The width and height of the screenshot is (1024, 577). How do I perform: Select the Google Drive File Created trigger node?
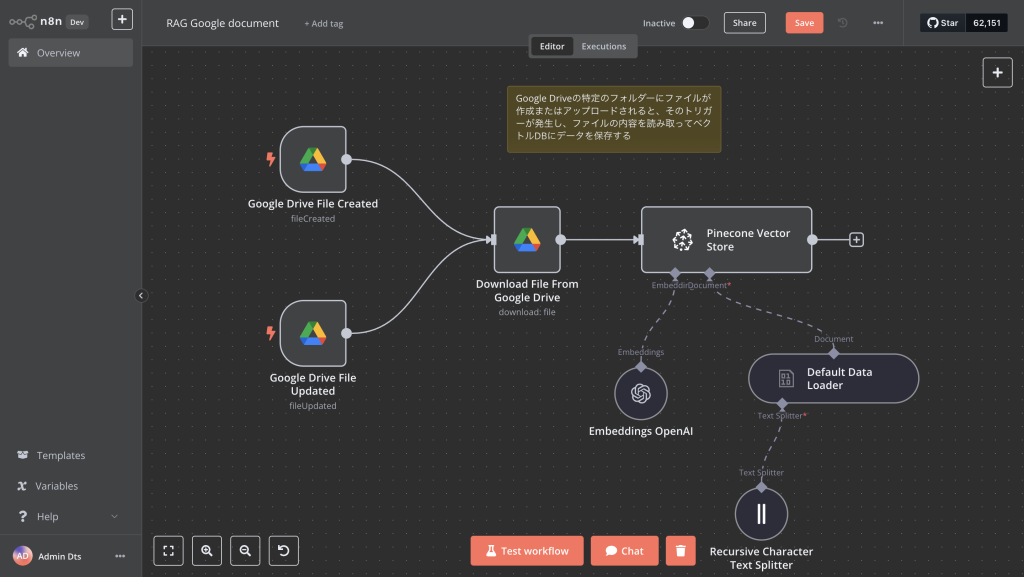click(x=313, y=159)
